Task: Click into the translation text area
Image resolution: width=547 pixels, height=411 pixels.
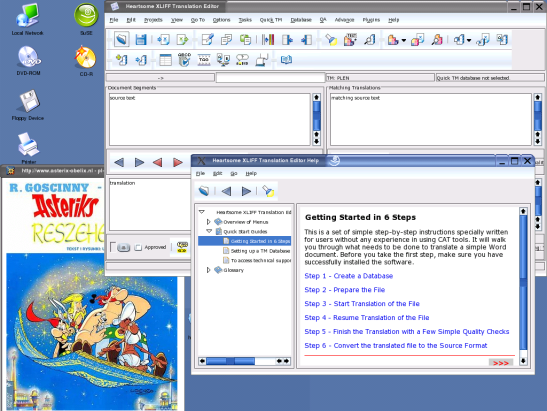Action: coord(150,204)
